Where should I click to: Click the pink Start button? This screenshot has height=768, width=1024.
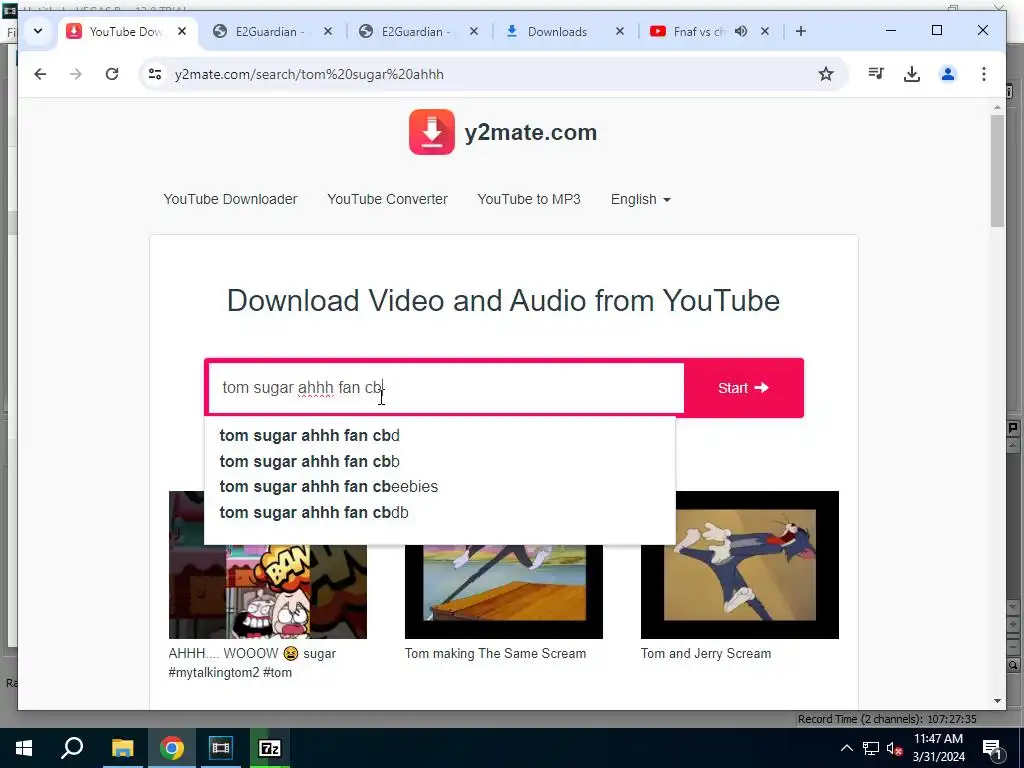tap(743, 388)
